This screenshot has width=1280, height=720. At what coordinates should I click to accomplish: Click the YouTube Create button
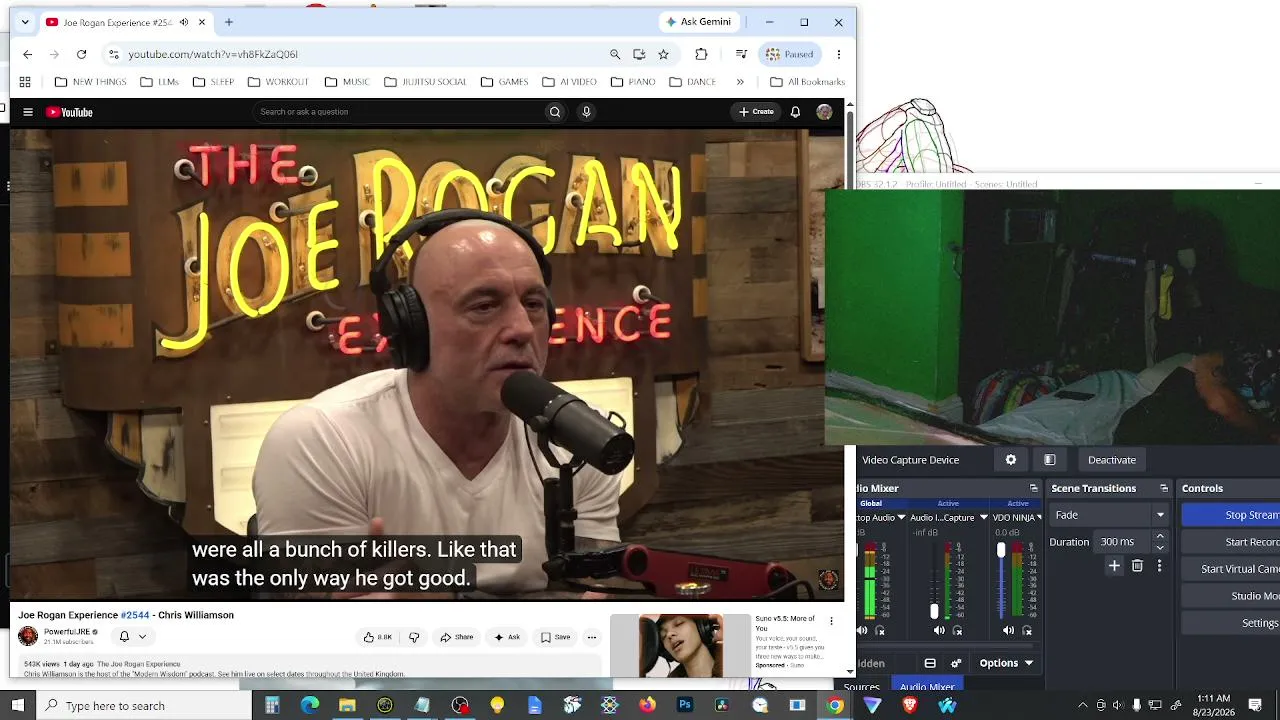click(756, 112)
